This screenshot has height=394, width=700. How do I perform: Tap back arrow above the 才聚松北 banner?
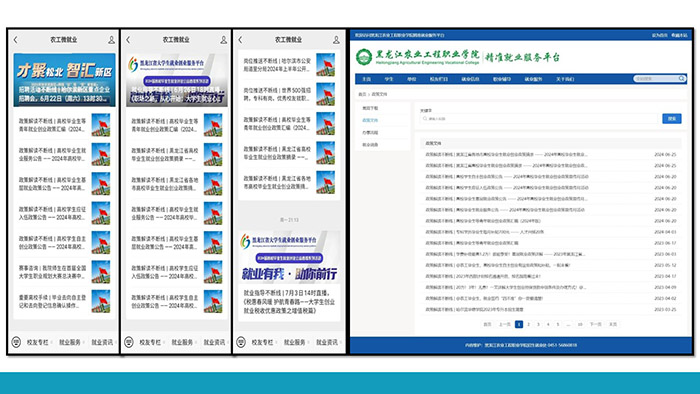tap(16, 40)
